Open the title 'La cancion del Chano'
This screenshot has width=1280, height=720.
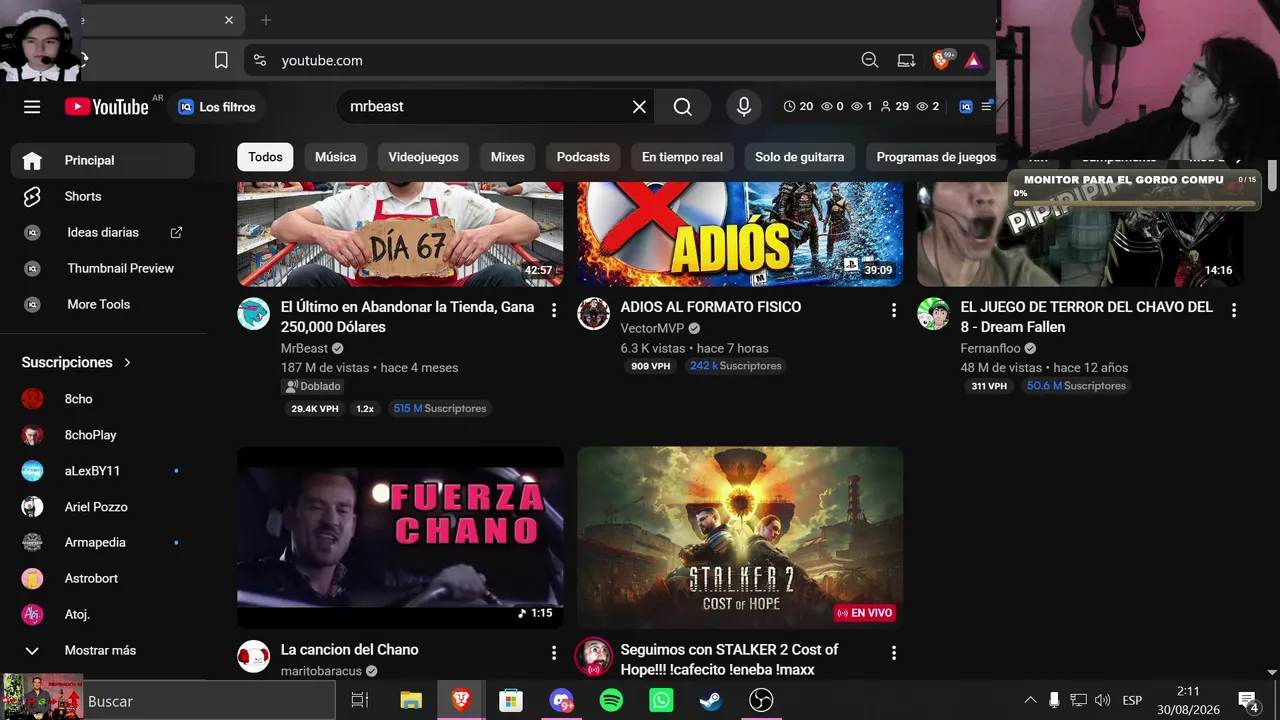click(349, 650)
